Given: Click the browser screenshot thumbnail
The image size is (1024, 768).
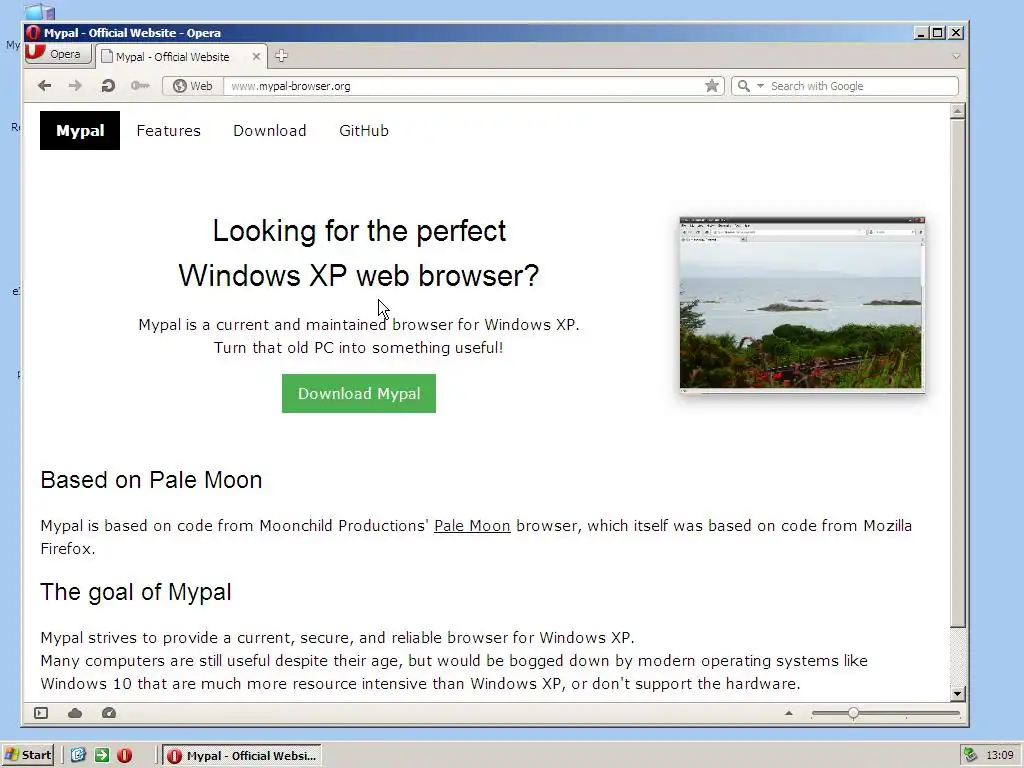Looking at the screenshot, I should pyautogui.click(x=802, y=305).
